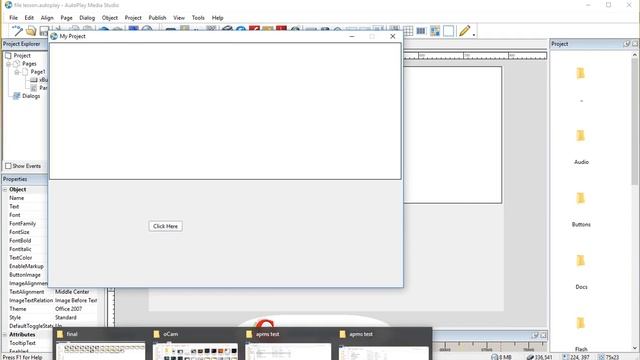Viewport: 640px width, 360px height.
Task: Click the blank white area in My Project window
Action: coord(225,111)
